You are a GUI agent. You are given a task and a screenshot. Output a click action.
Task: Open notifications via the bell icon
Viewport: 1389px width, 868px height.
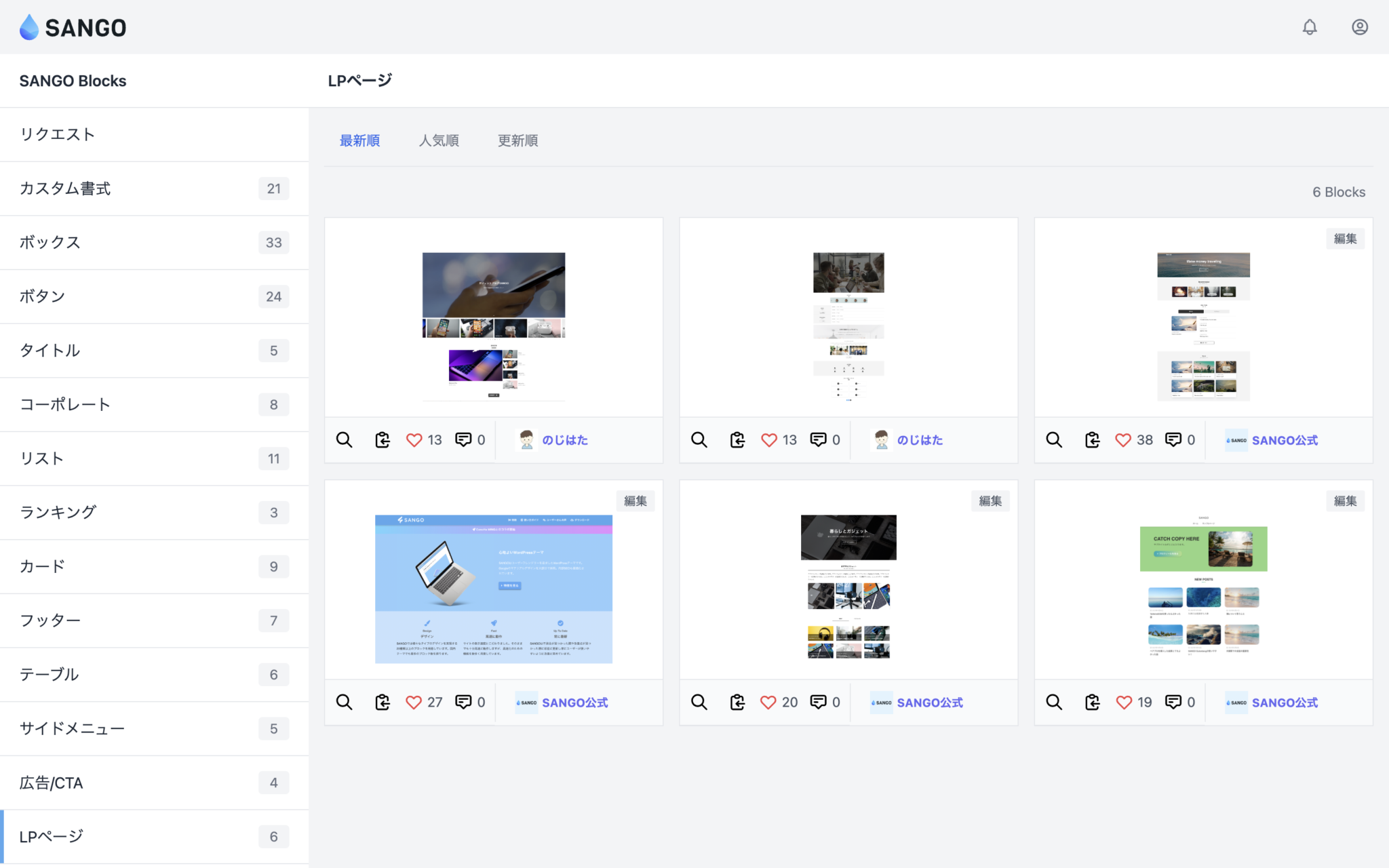tap(1310, 27)
